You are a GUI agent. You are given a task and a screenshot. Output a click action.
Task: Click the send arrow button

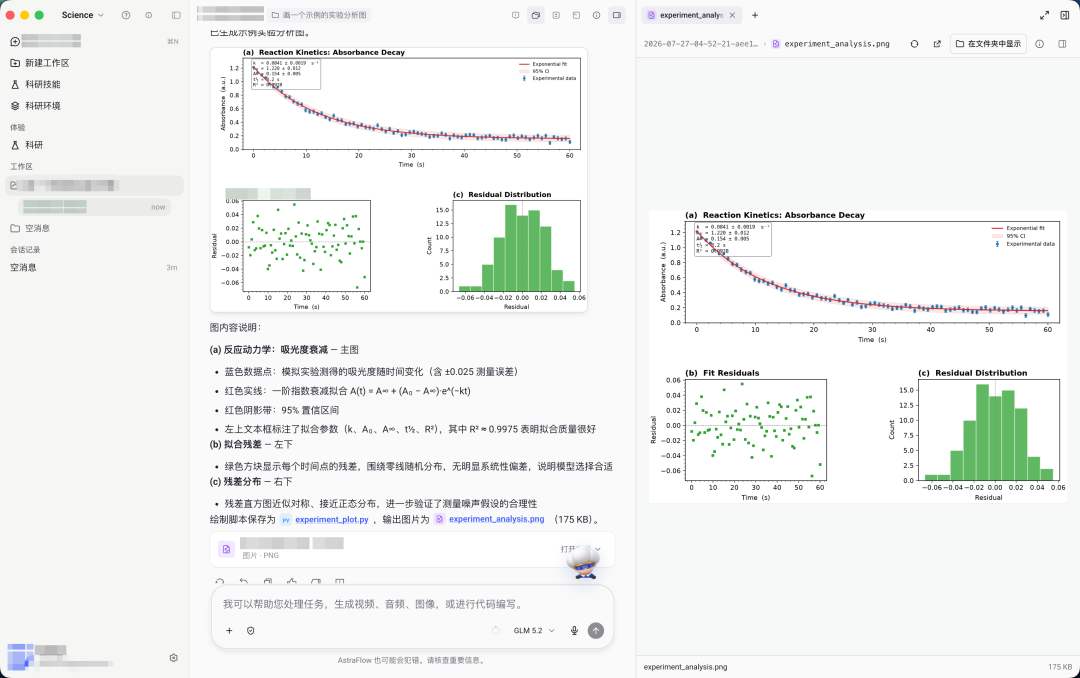(x=596, y=630)
